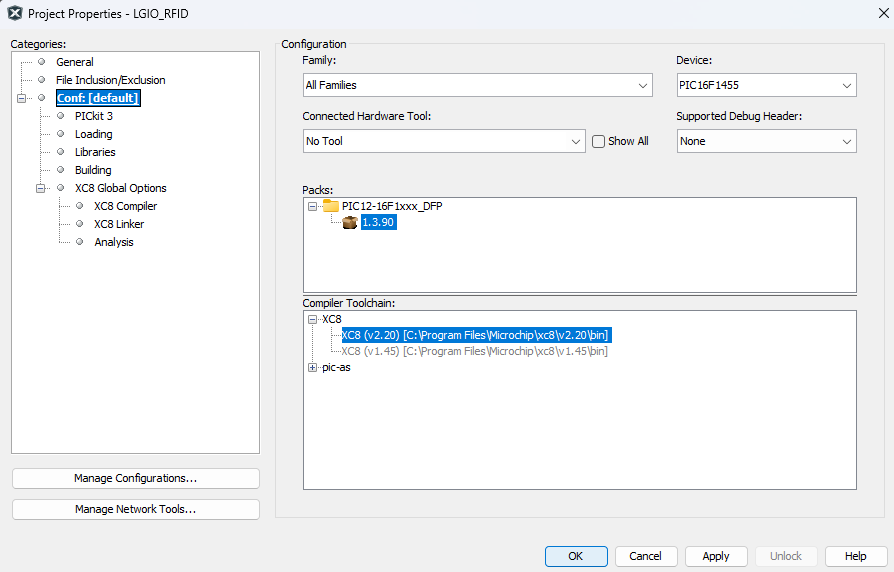Select the 1.3.90 pack version icon
Viewport: 894px width, 572px height.
pos(350,223)
